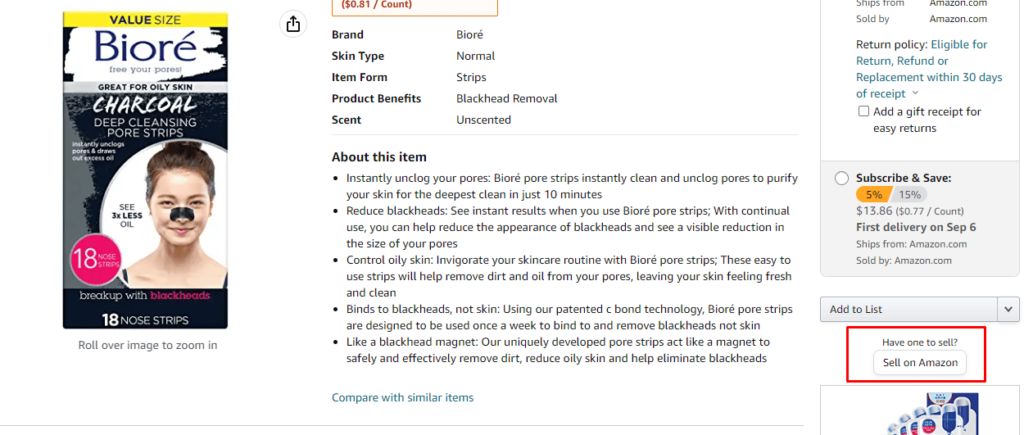Open the Add to List dropdown arrow

tap(1008, 309)
